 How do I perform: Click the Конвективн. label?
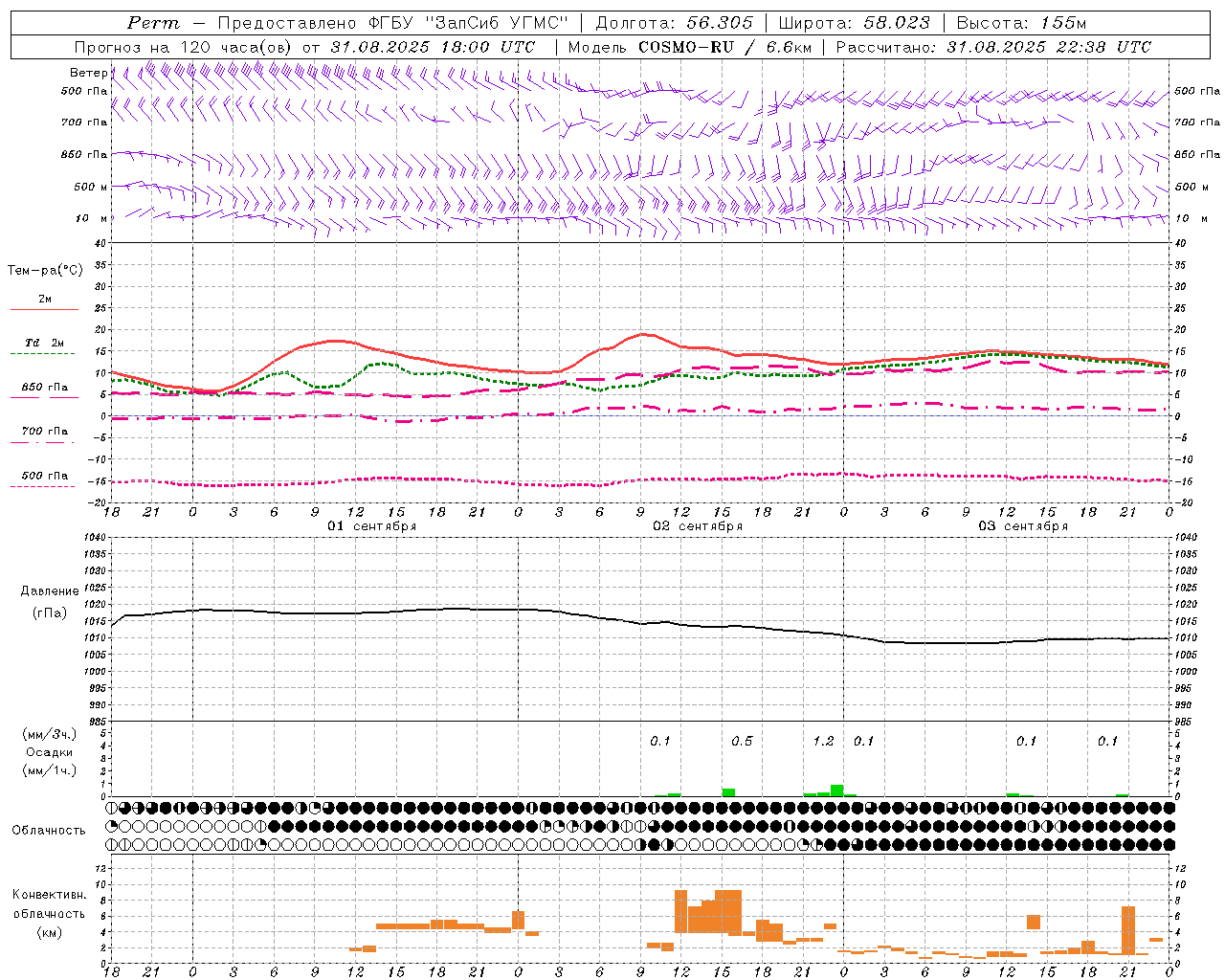[x=49, y=895]
